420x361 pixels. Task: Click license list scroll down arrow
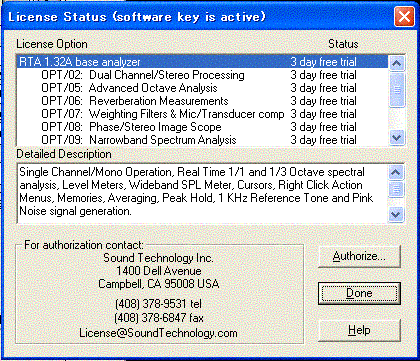(397, 137)
